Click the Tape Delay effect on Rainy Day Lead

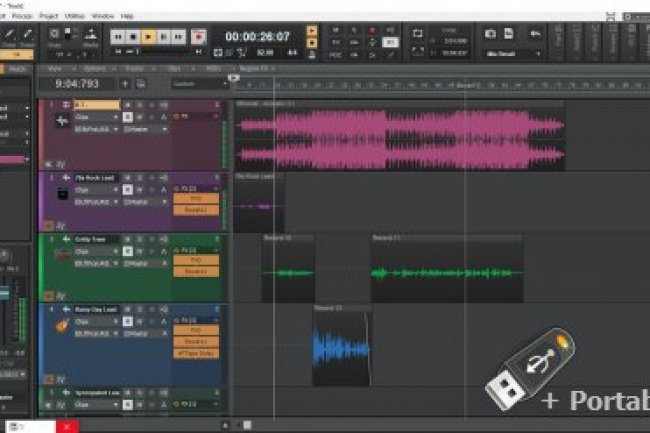click(195, 353)
